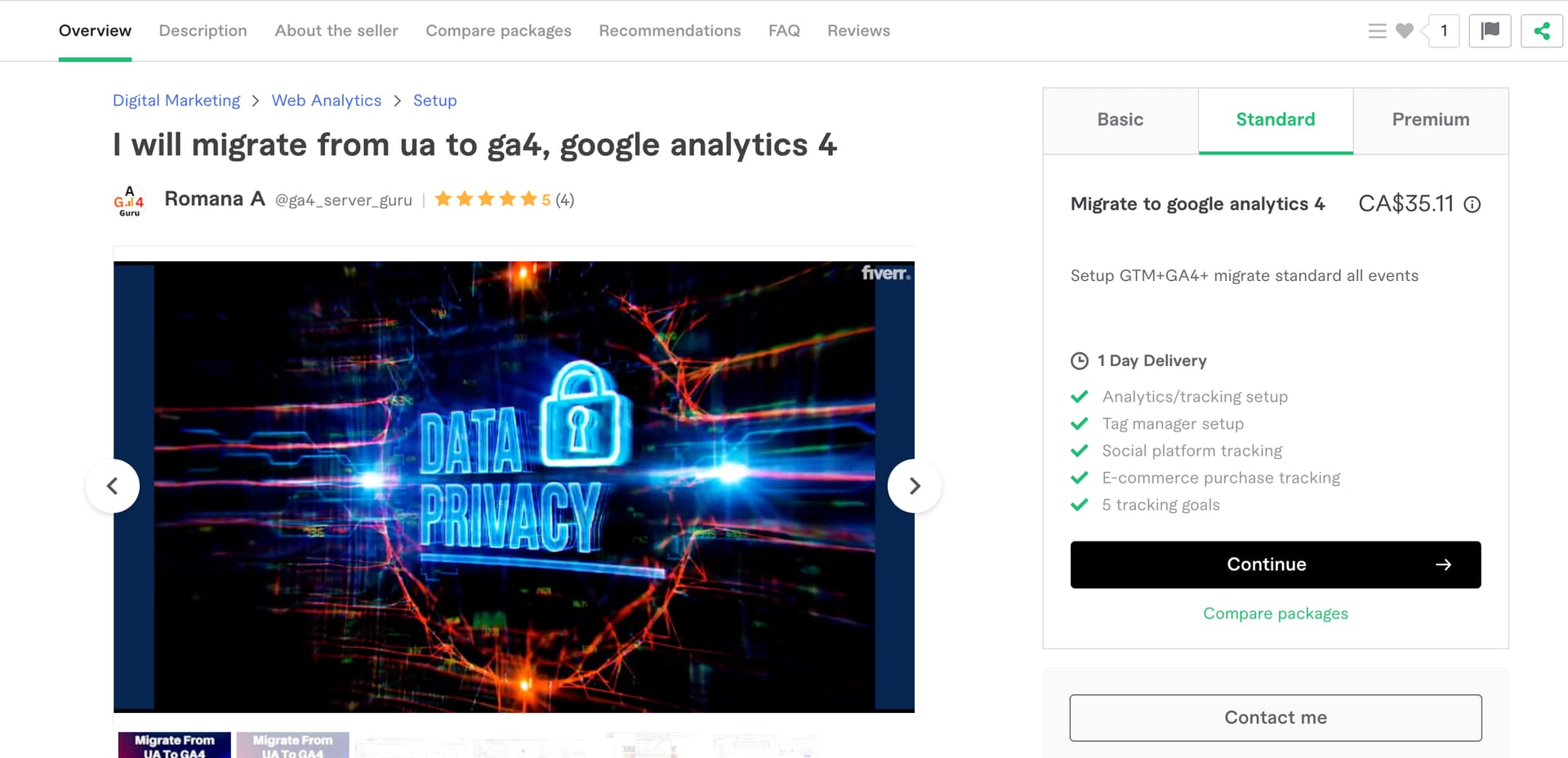The image size is (1568, 758).
Task: Open seller name Romana A
Action: point(215,198)
